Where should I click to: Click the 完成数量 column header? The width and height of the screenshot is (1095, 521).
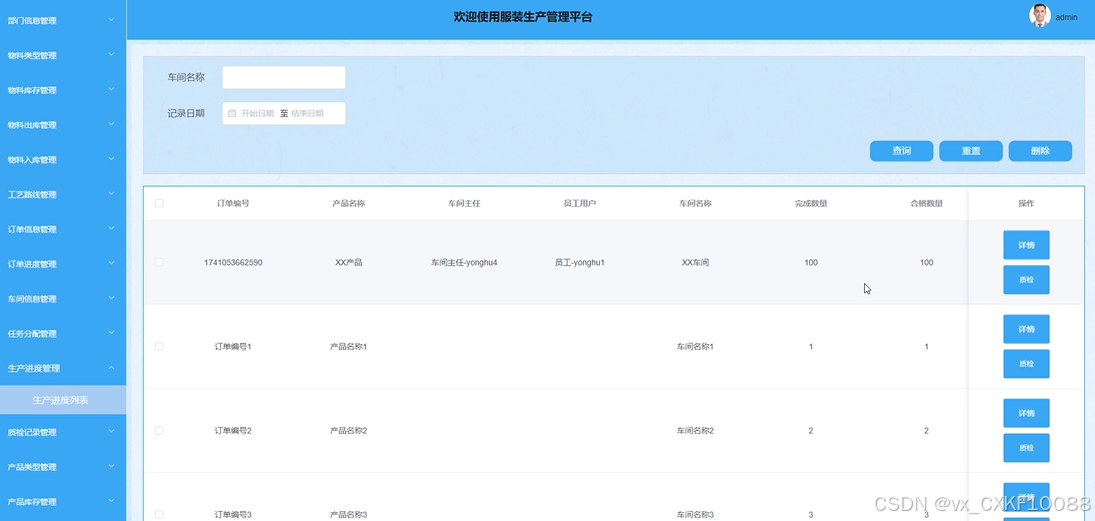click(811, 203)
